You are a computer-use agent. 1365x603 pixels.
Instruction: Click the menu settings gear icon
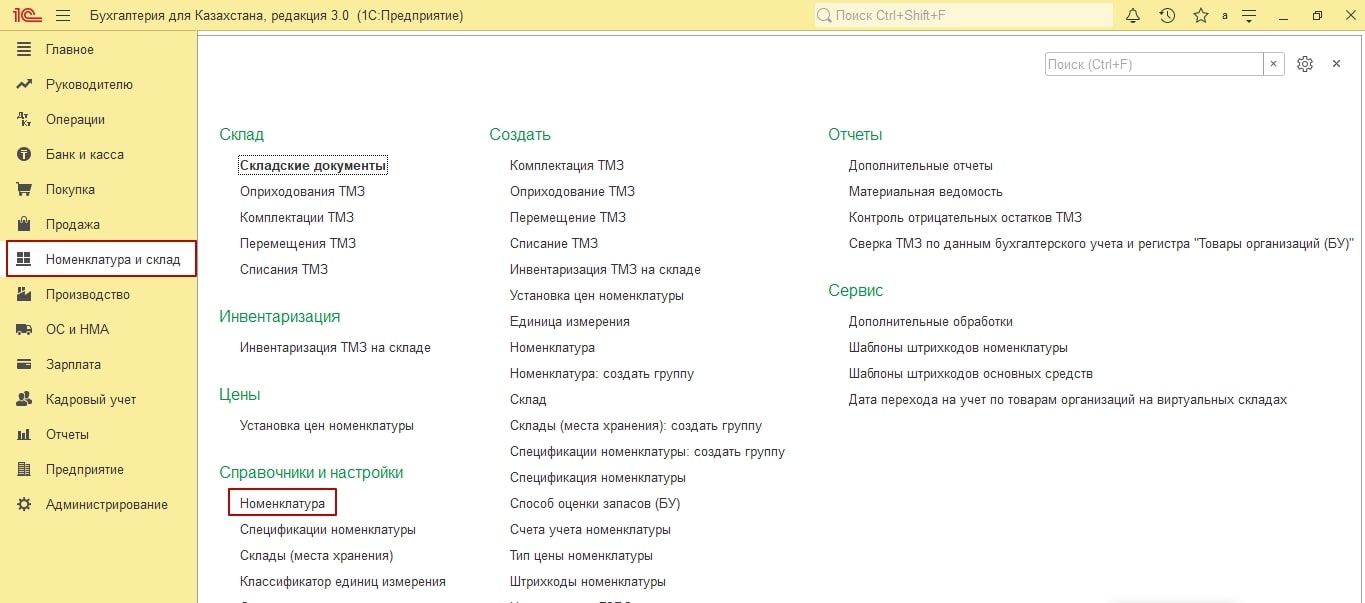[x=1304, y=64]
